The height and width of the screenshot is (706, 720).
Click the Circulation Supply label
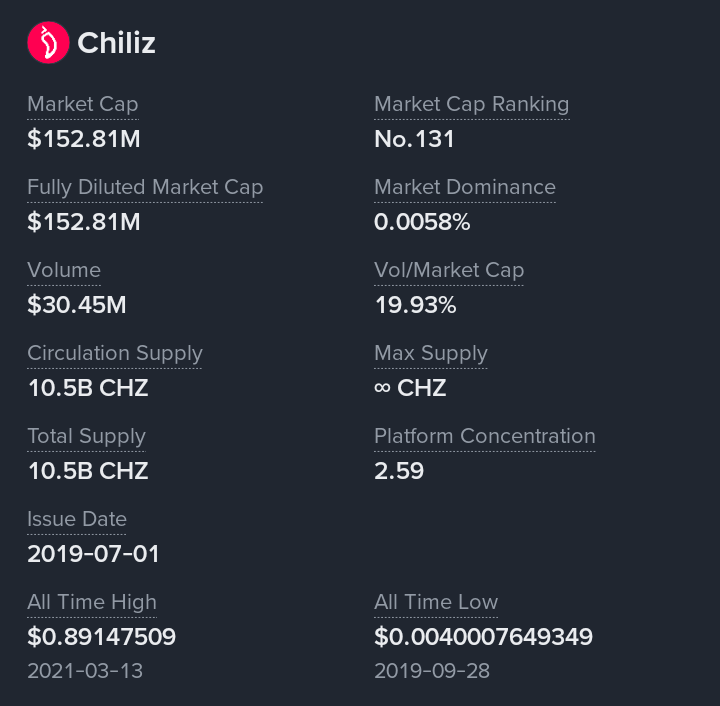pos(115,353)
